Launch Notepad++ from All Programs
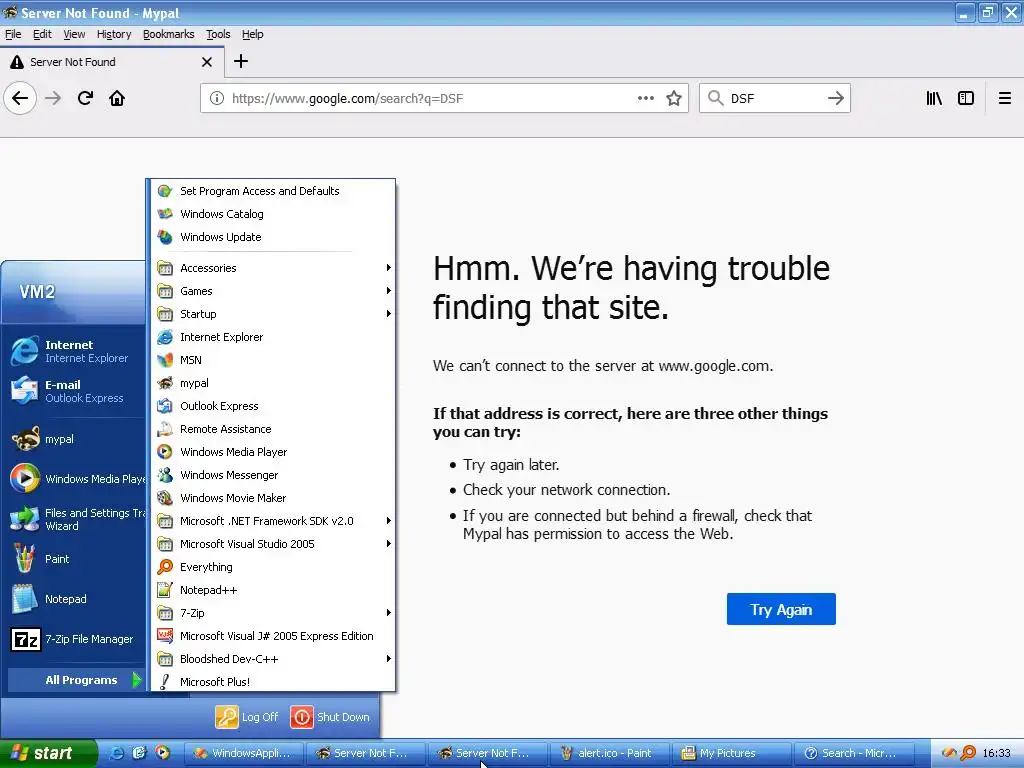Image resolution: width=1024 pixels, height=768 pixels. (x=273, y=590)
